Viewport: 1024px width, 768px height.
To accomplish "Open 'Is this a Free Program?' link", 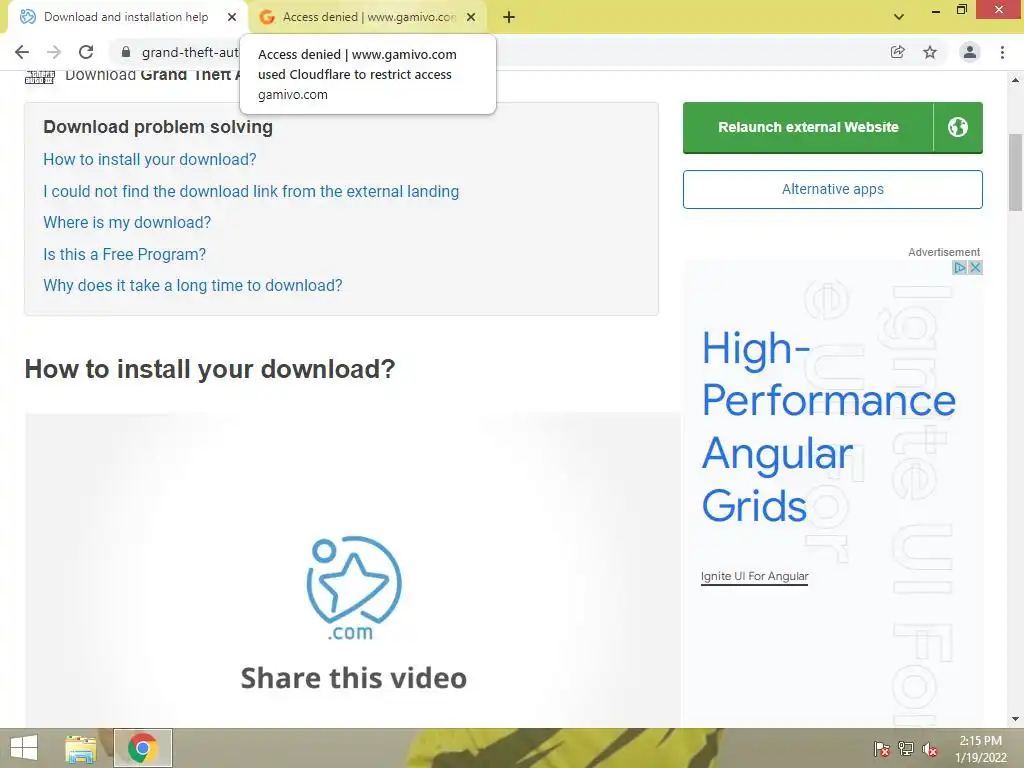I will point(124,254).
